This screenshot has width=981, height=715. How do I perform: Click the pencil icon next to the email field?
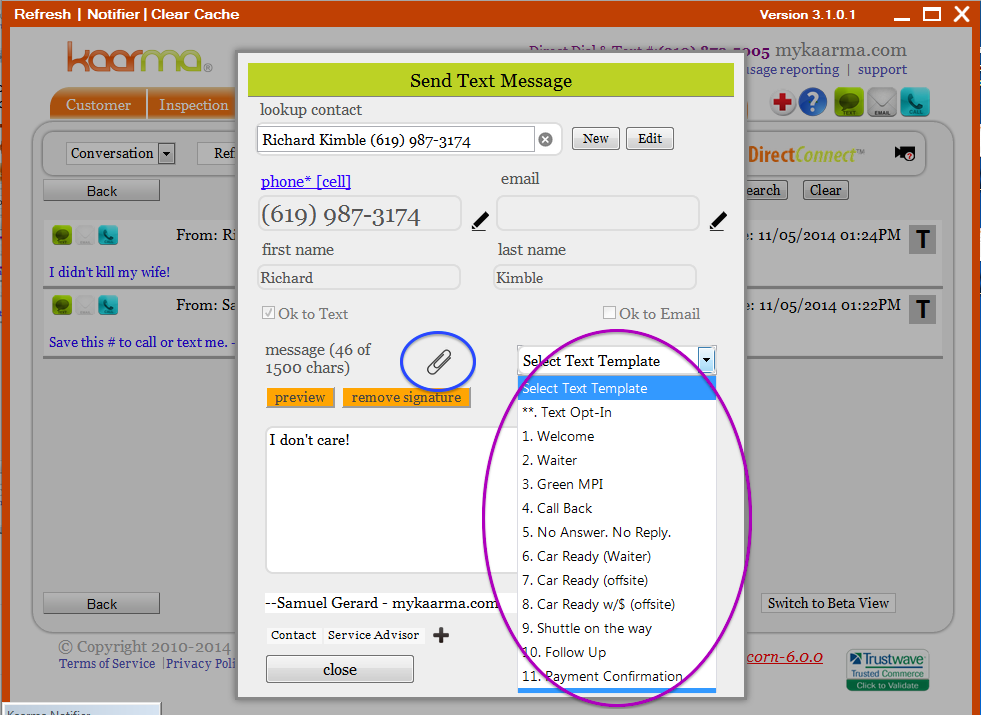(x=718, y=221)
